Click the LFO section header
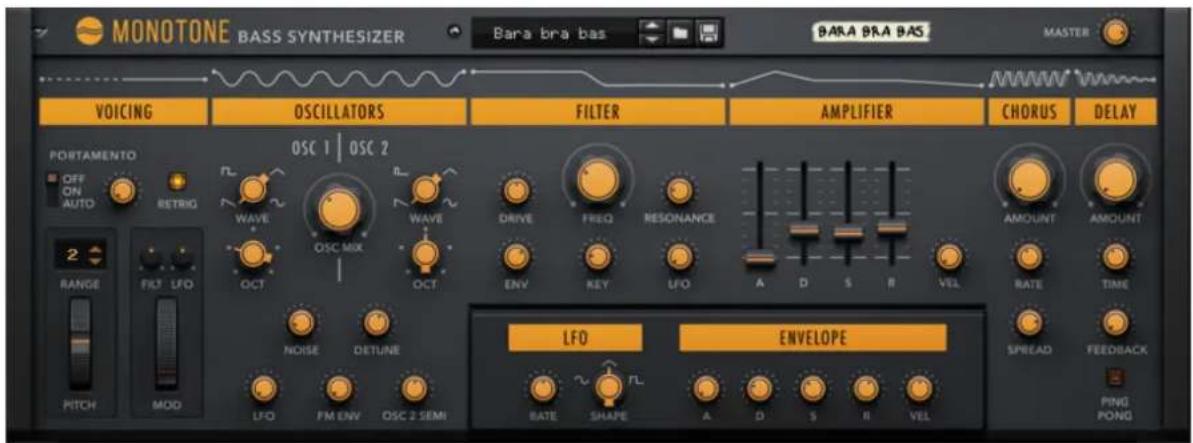The width and height of the screenshot is (1193, 443). tap(575, 337)
